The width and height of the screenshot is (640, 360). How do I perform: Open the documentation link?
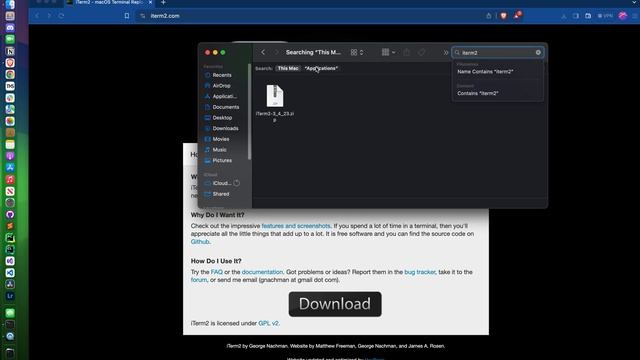coord(262,272)
